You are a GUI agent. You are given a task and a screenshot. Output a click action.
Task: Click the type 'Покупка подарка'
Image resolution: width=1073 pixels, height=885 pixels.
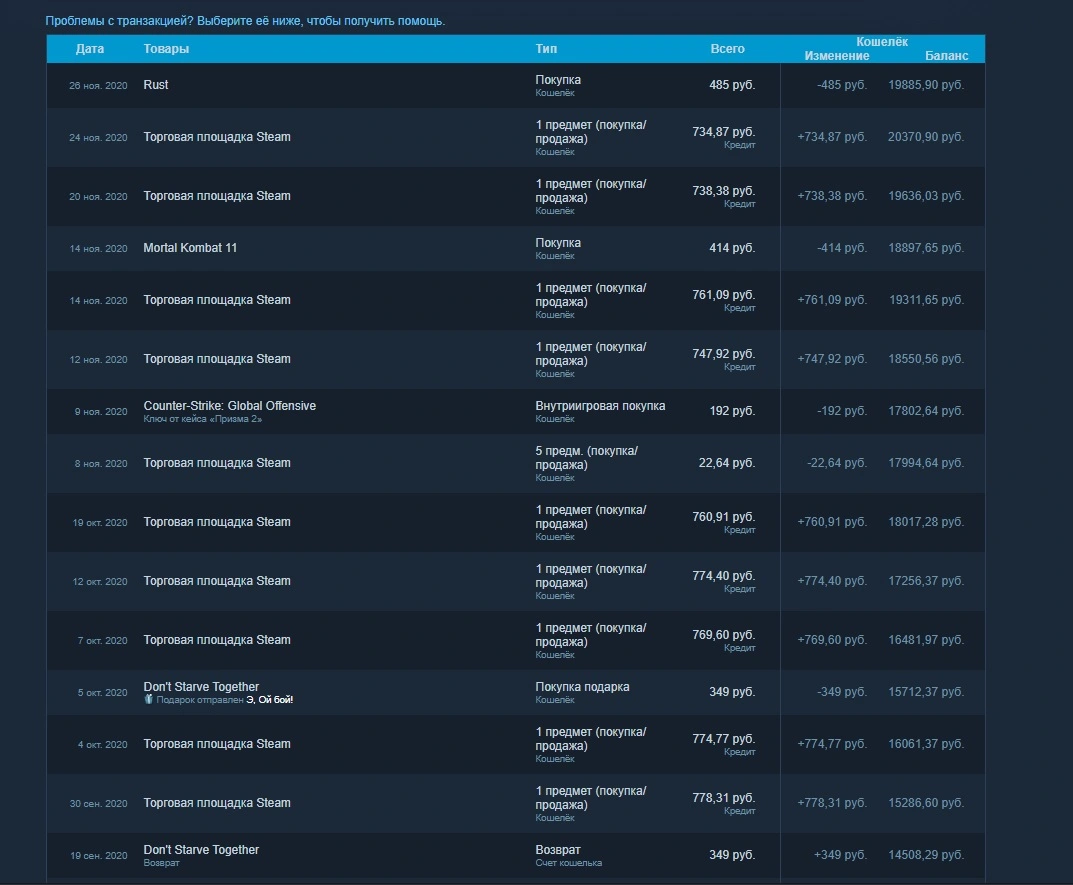point(582,687)
